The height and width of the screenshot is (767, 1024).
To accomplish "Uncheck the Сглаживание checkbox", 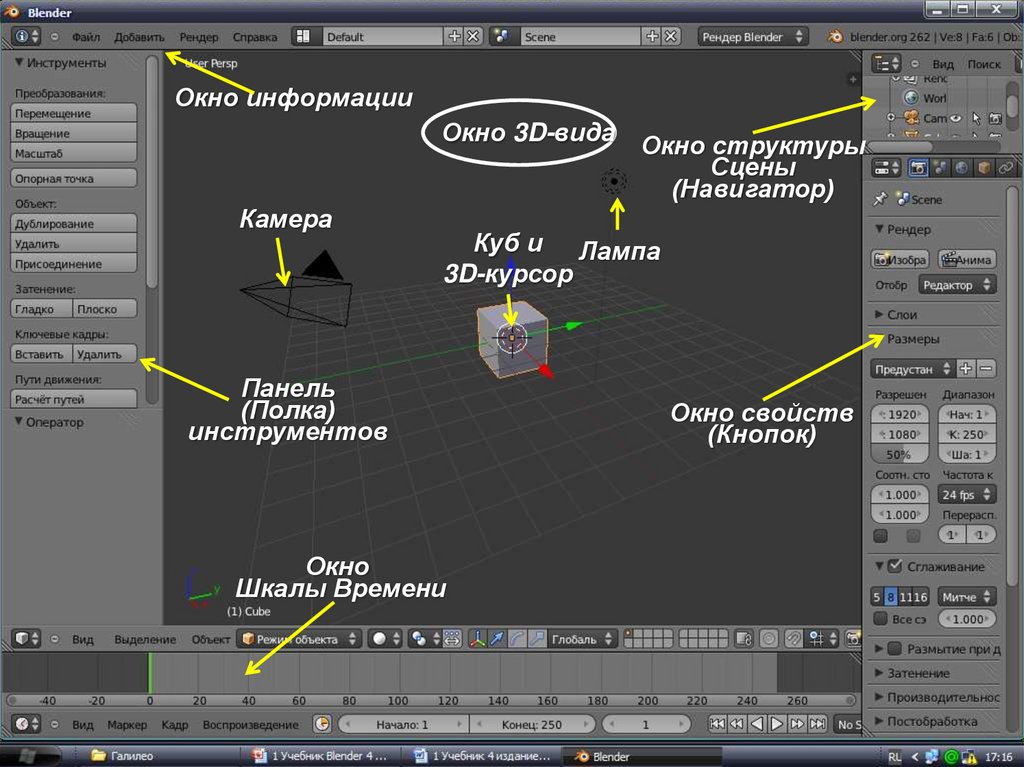I will tap(895, 566).
